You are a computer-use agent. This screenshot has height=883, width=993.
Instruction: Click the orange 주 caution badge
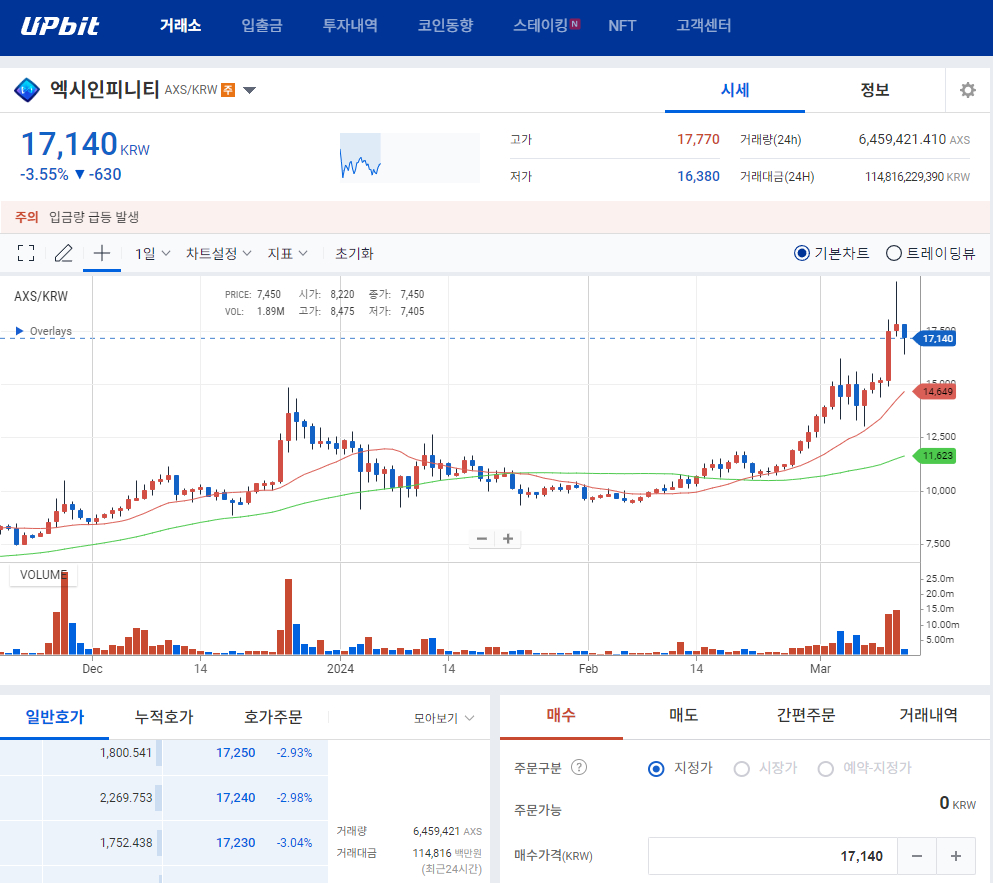[228, 90]
